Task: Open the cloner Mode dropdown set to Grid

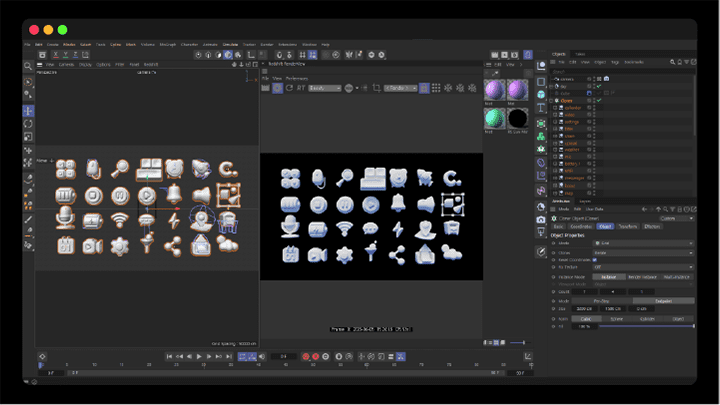Action: (643, 243)
